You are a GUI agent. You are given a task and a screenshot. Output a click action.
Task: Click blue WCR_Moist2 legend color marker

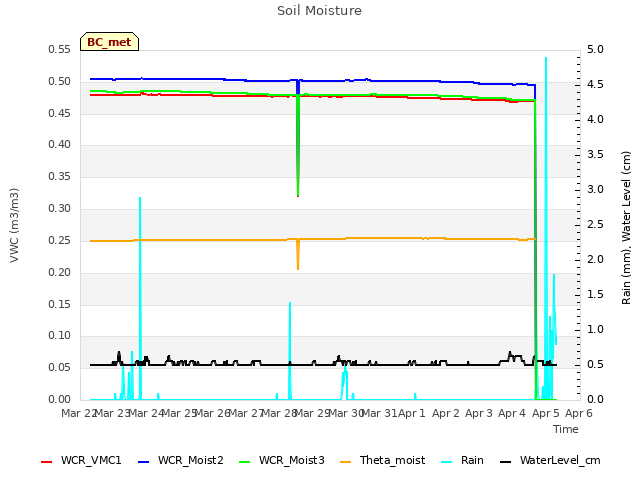[x=144, y=462]
